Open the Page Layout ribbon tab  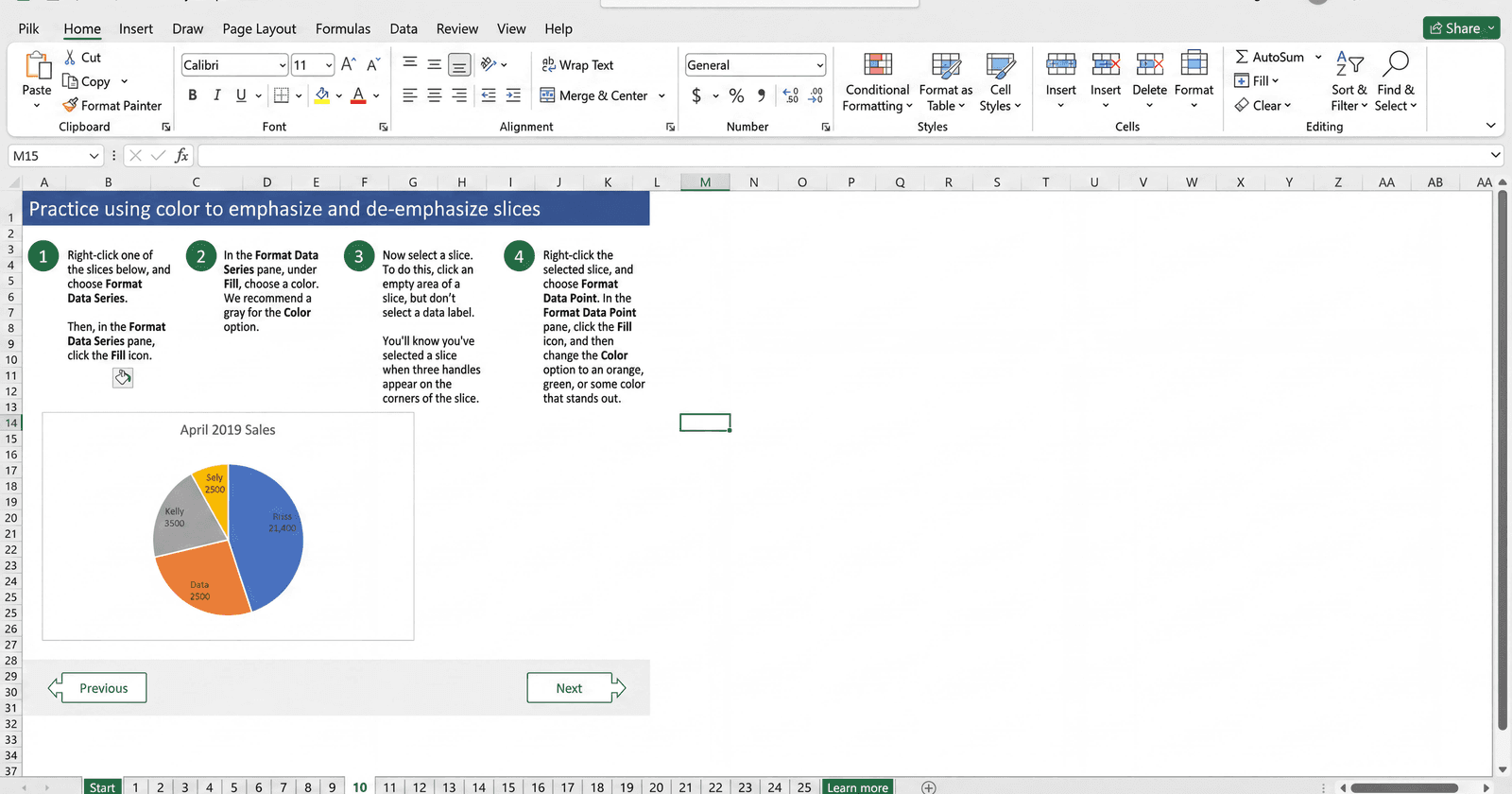click(259, 28)
